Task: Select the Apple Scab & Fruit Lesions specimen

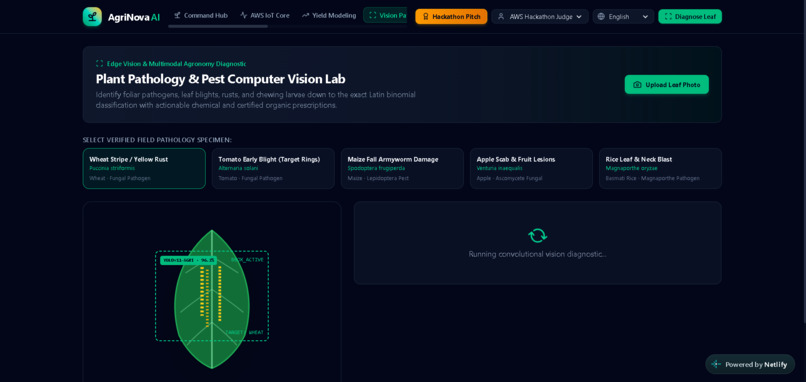Action: 531,168
